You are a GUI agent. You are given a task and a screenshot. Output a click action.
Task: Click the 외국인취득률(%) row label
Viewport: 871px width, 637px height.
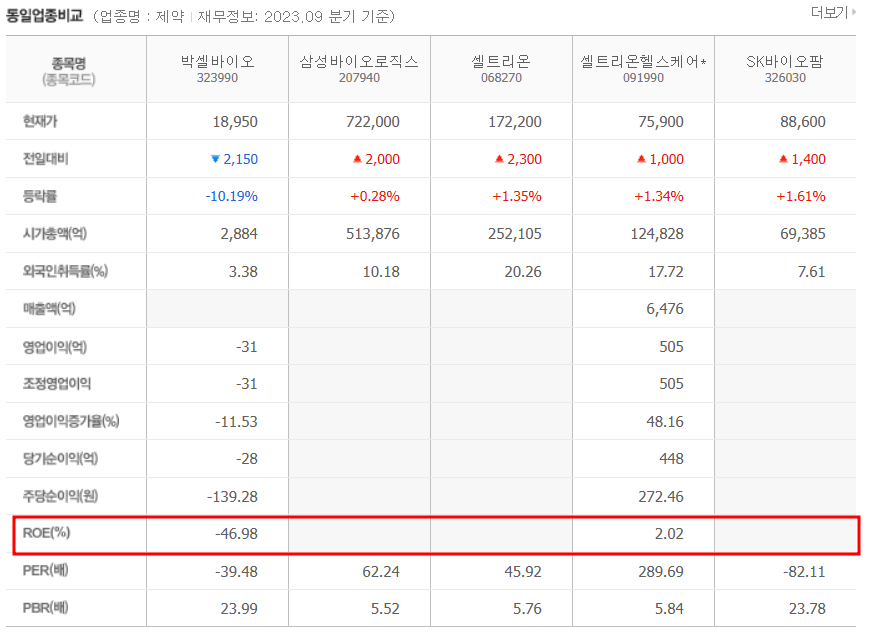pyautogui.click(x=65, y=271)
